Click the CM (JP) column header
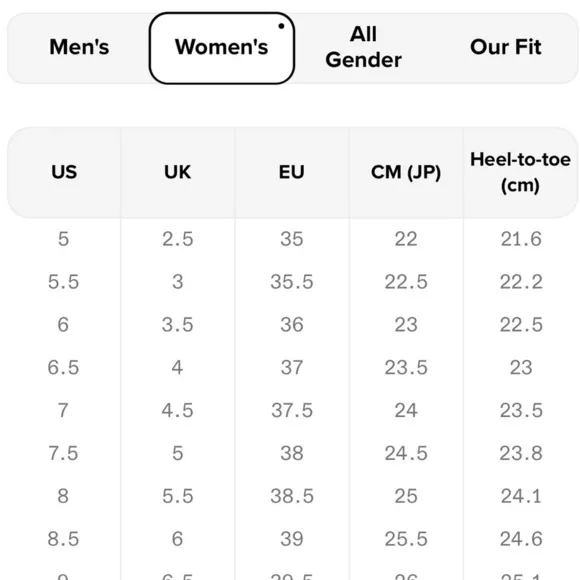 click(x=406, y=172)
